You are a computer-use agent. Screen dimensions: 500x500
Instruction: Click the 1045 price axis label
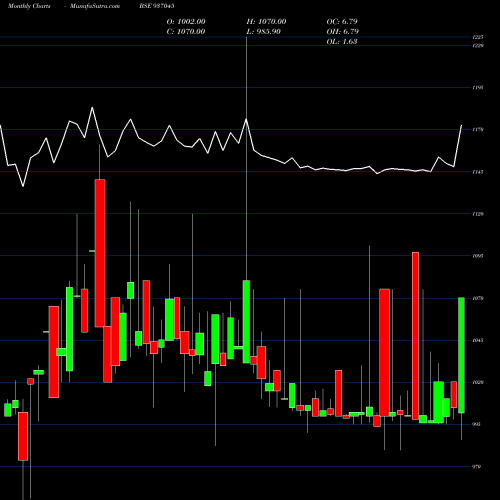(x=478, y=340)
